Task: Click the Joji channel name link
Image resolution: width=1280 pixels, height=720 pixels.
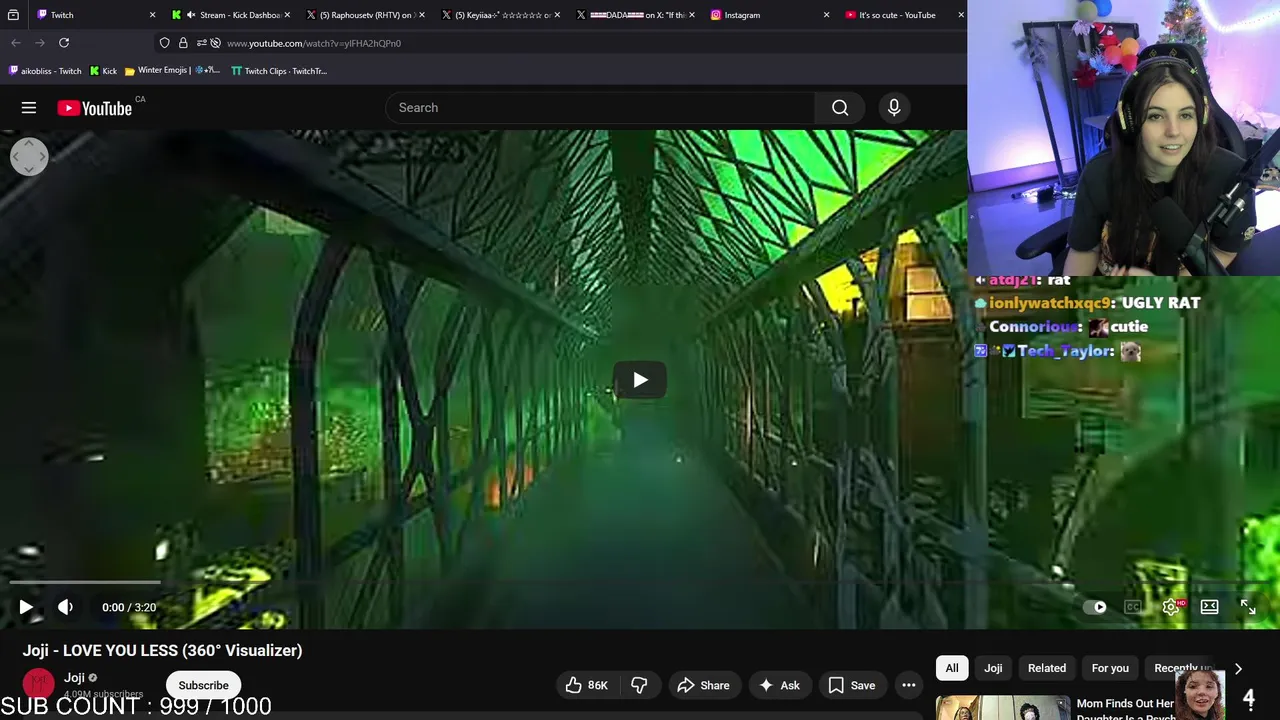Action: (x=74, y=677)
